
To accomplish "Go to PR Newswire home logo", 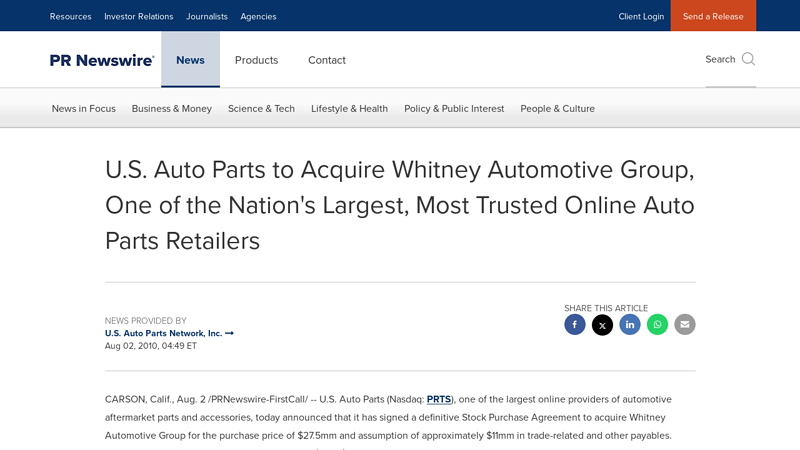I will (x=102, y=60).
